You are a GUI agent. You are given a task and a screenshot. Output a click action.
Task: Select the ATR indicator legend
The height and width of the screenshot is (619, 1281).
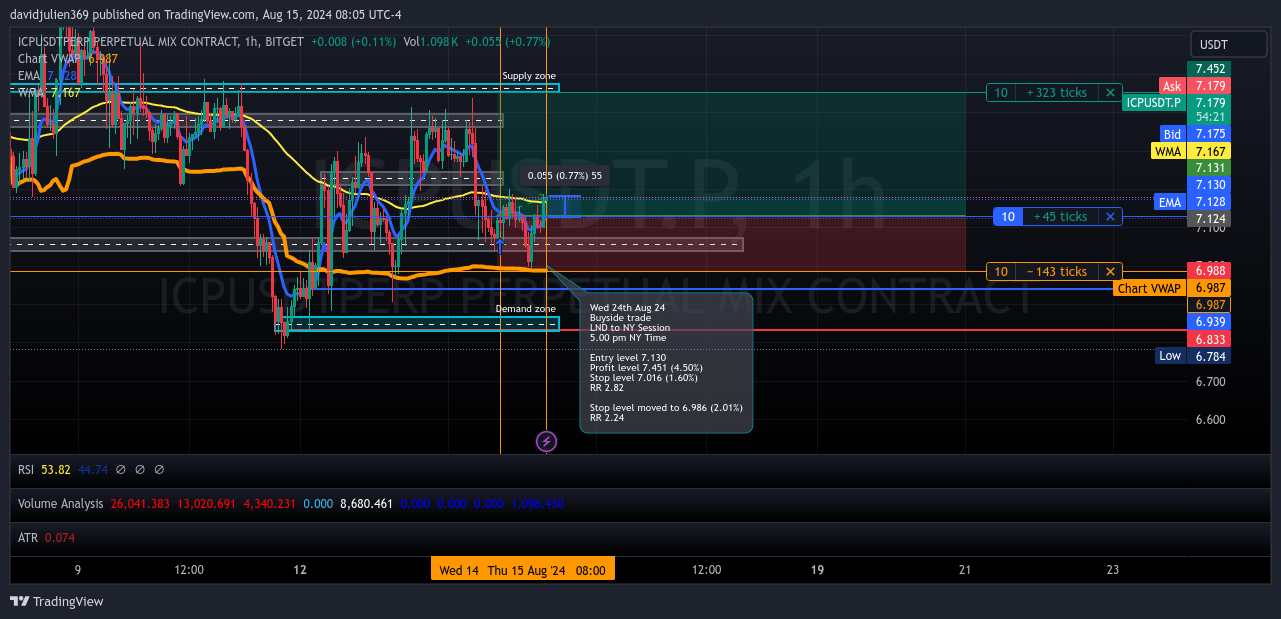pyautogui.click(x=28, y=538)
